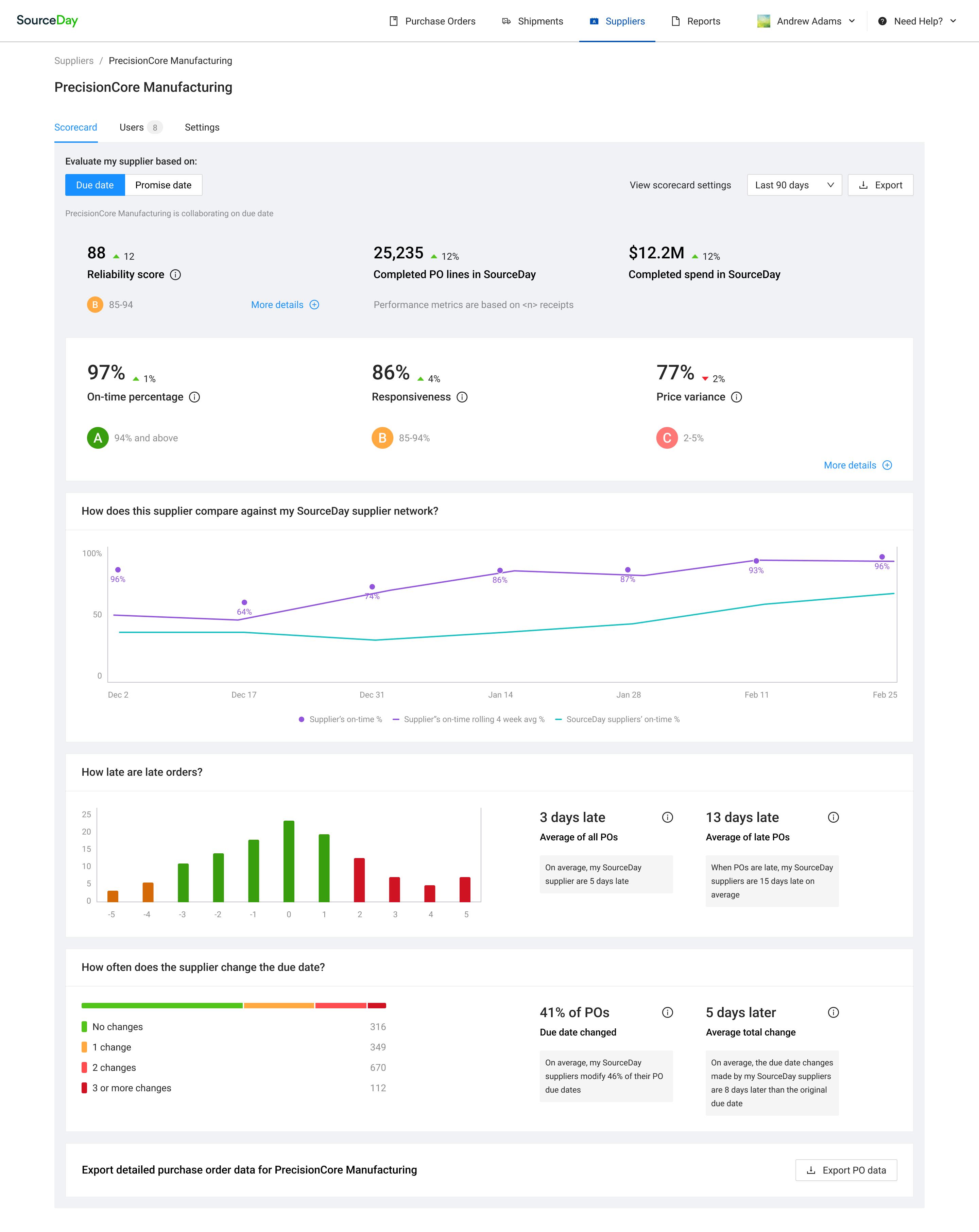Click Reliability score info icon
This screenshot has height=1232, width=979.
click(175, 275)
